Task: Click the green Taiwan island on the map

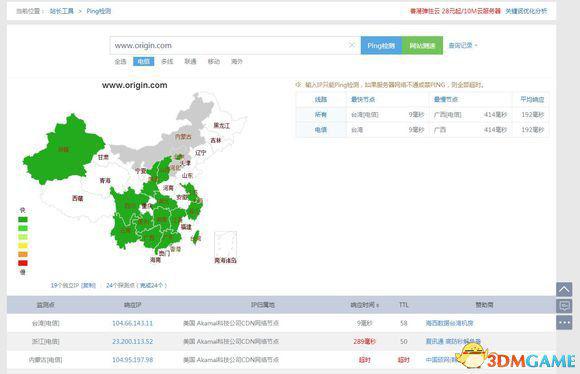Action: click(195, 237)
